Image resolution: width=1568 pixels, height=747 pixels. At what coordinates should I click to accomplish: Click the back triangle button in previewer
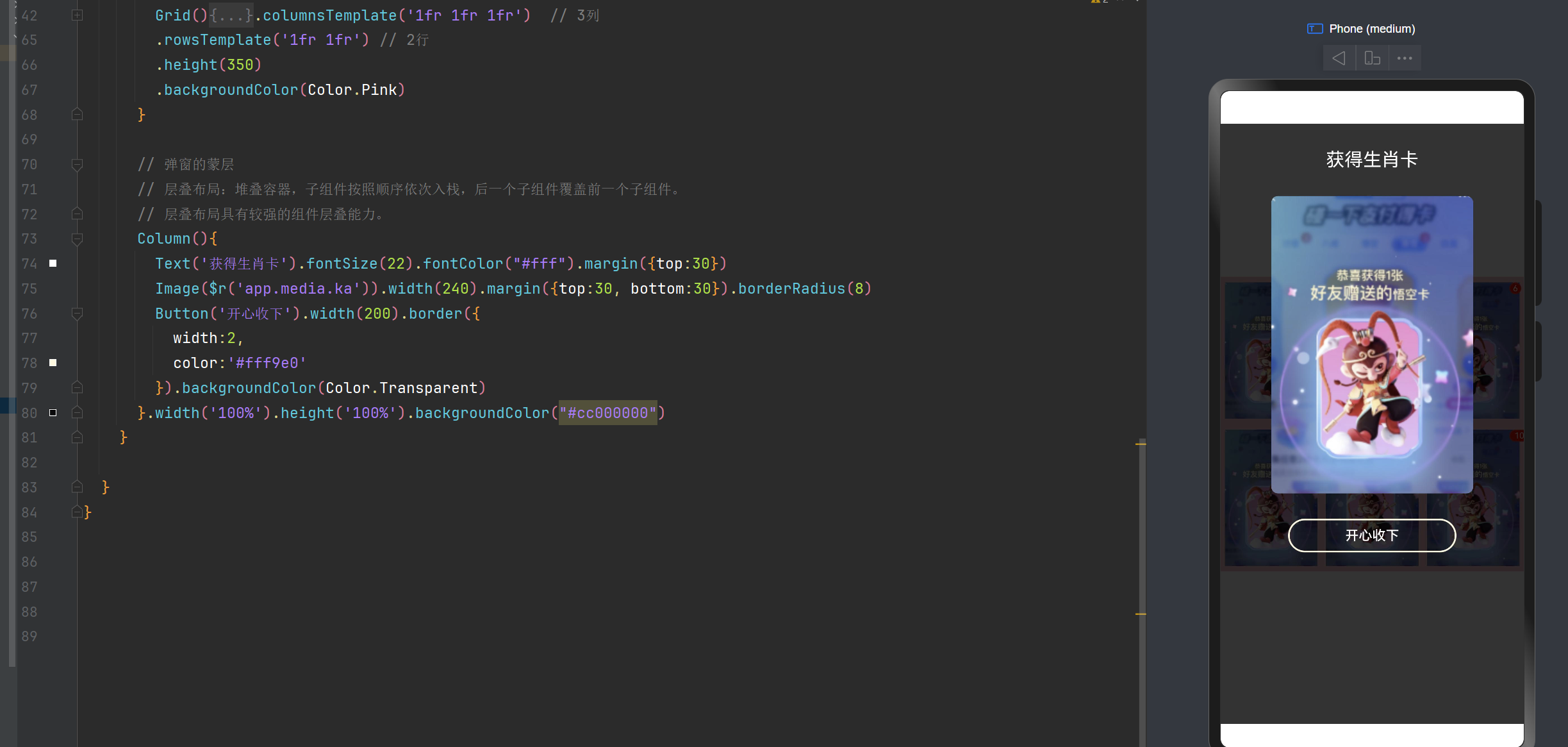coord(1339,58)
